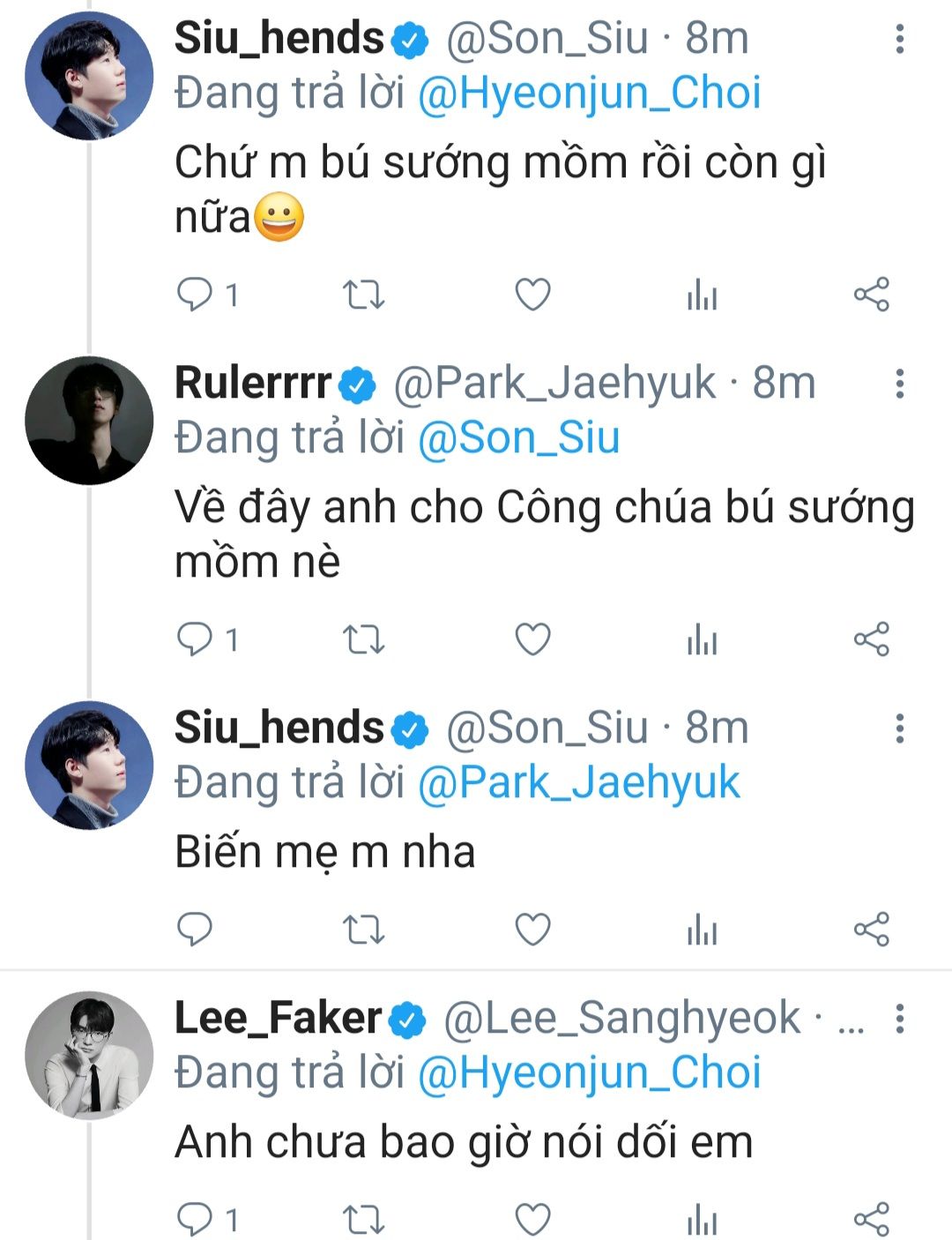The width and height of the screenshot is (952, 1240).
Task: Open the @Son_Siu mention in Rulerrrr's reply
Action: click(518, 439)
